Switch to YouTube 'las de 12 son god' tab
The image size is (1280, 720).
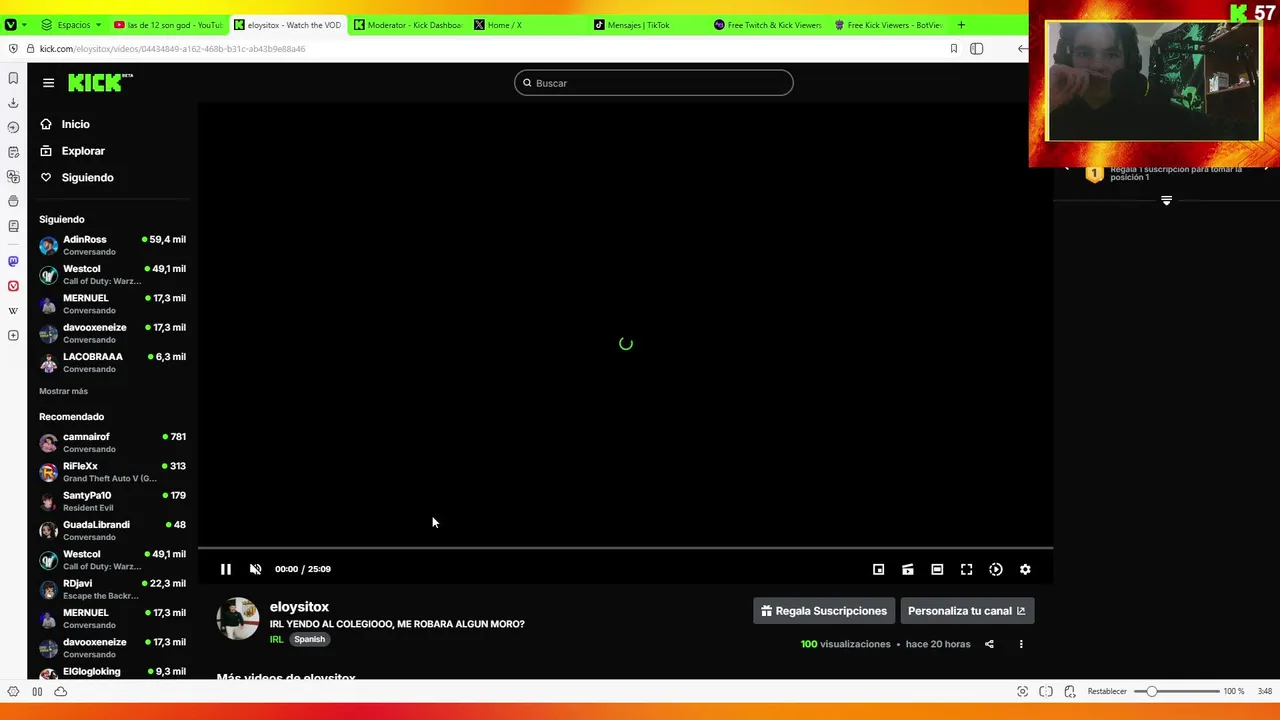[168, 25]
